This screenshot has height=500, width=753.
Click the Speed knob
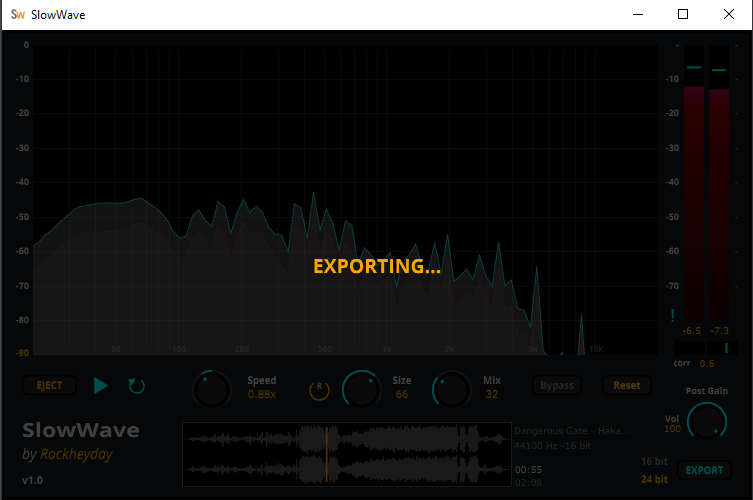click(212, 389)
